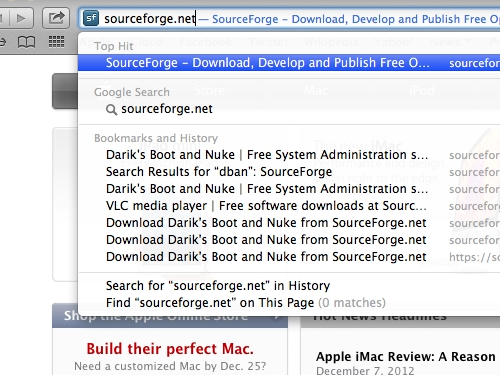Click the News bookmarks dropdown

[x=451, y=42]
